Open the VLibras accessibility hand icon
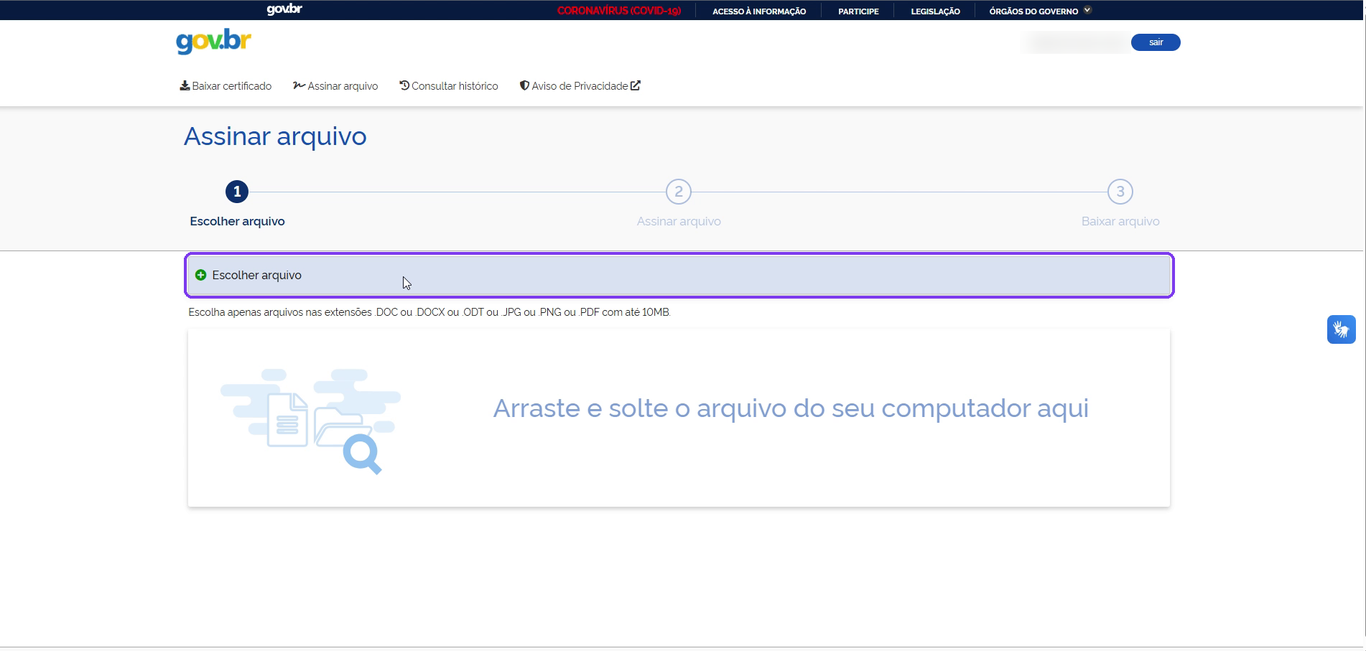 [x=1341, y=329]
